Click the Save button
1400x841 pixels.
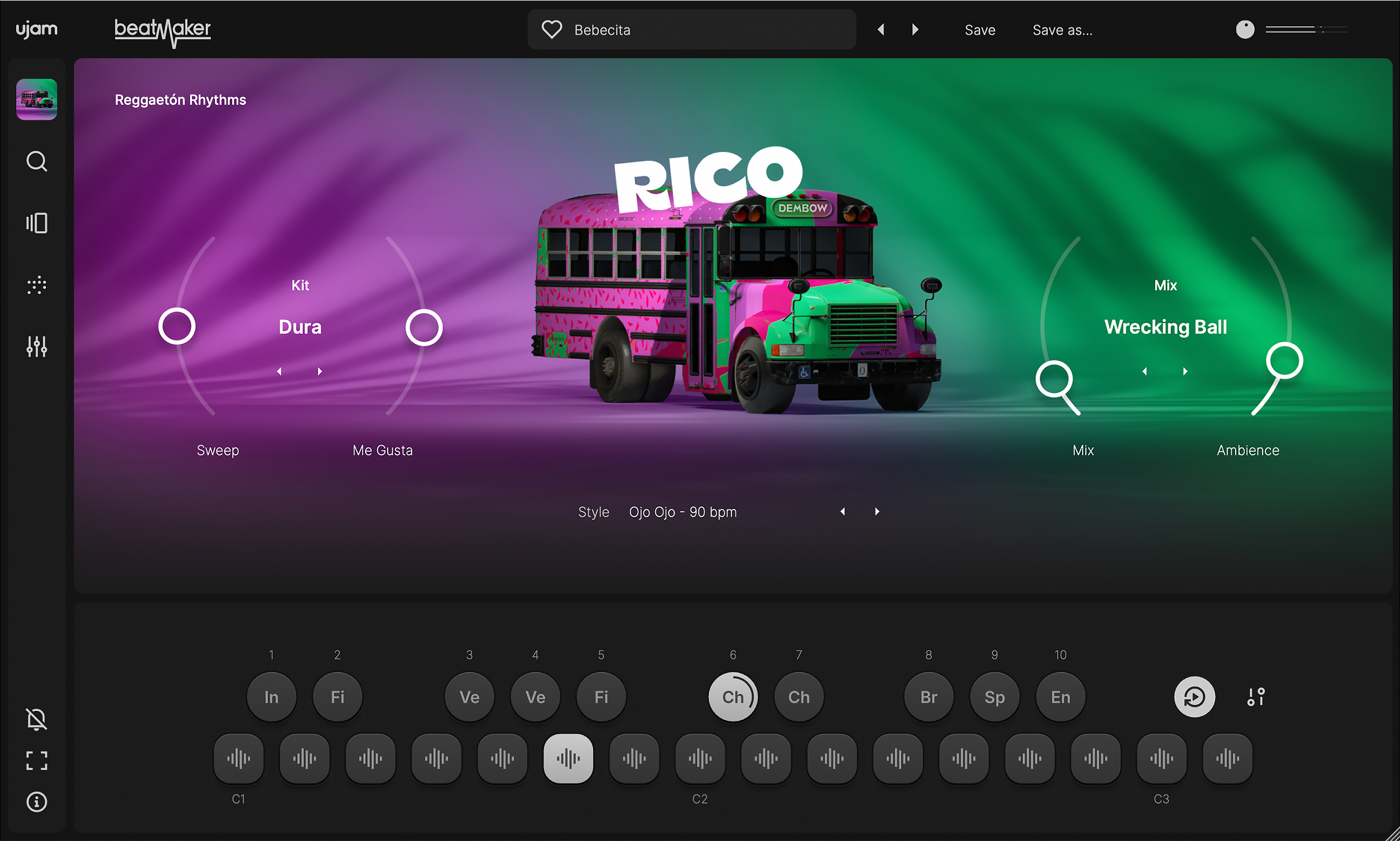pos(980,30)
